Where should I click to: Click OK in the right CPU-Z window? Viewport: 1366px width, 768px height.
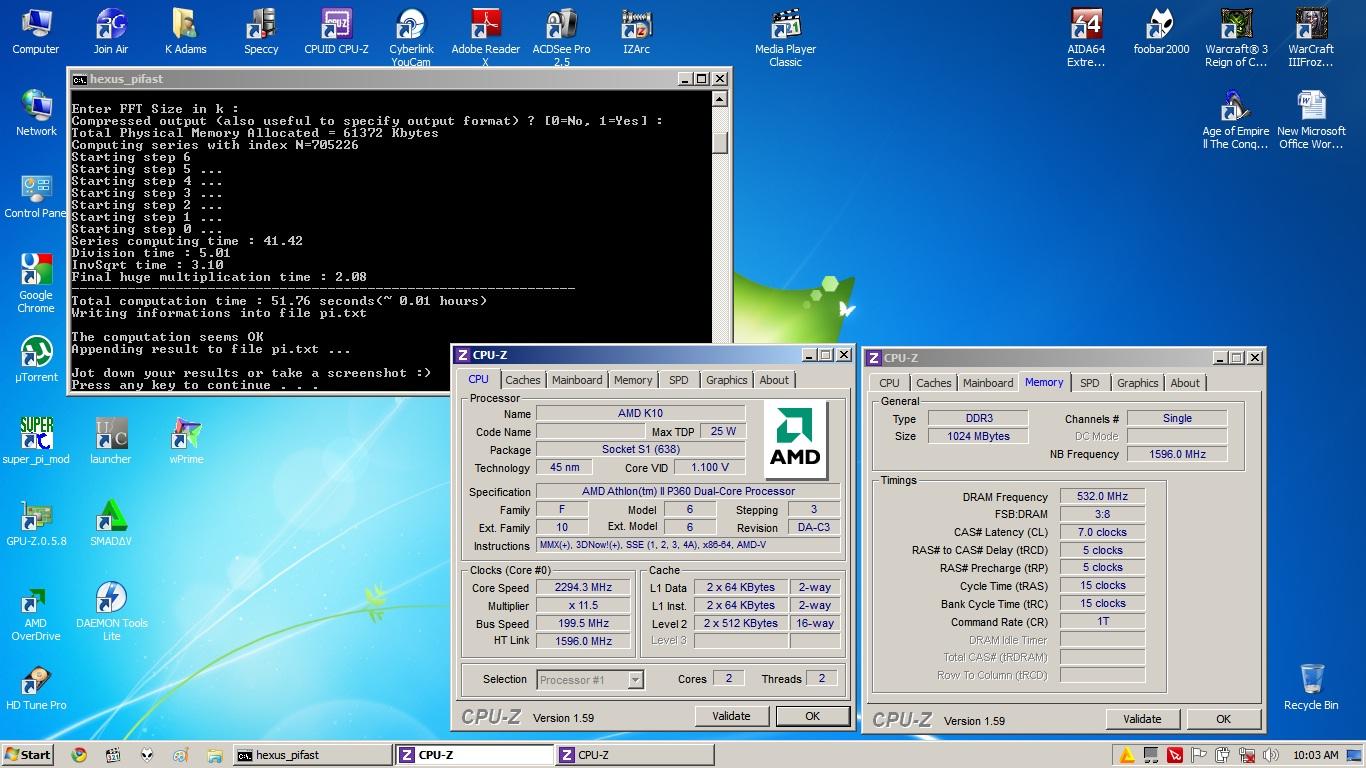coord(1223,719)
